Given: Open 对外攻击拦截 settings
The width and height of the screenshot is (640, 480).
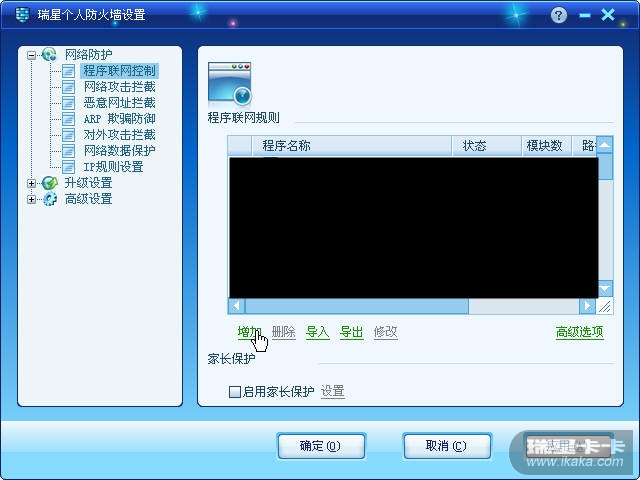Looking at the screenshot, I should tap(119, 135).
